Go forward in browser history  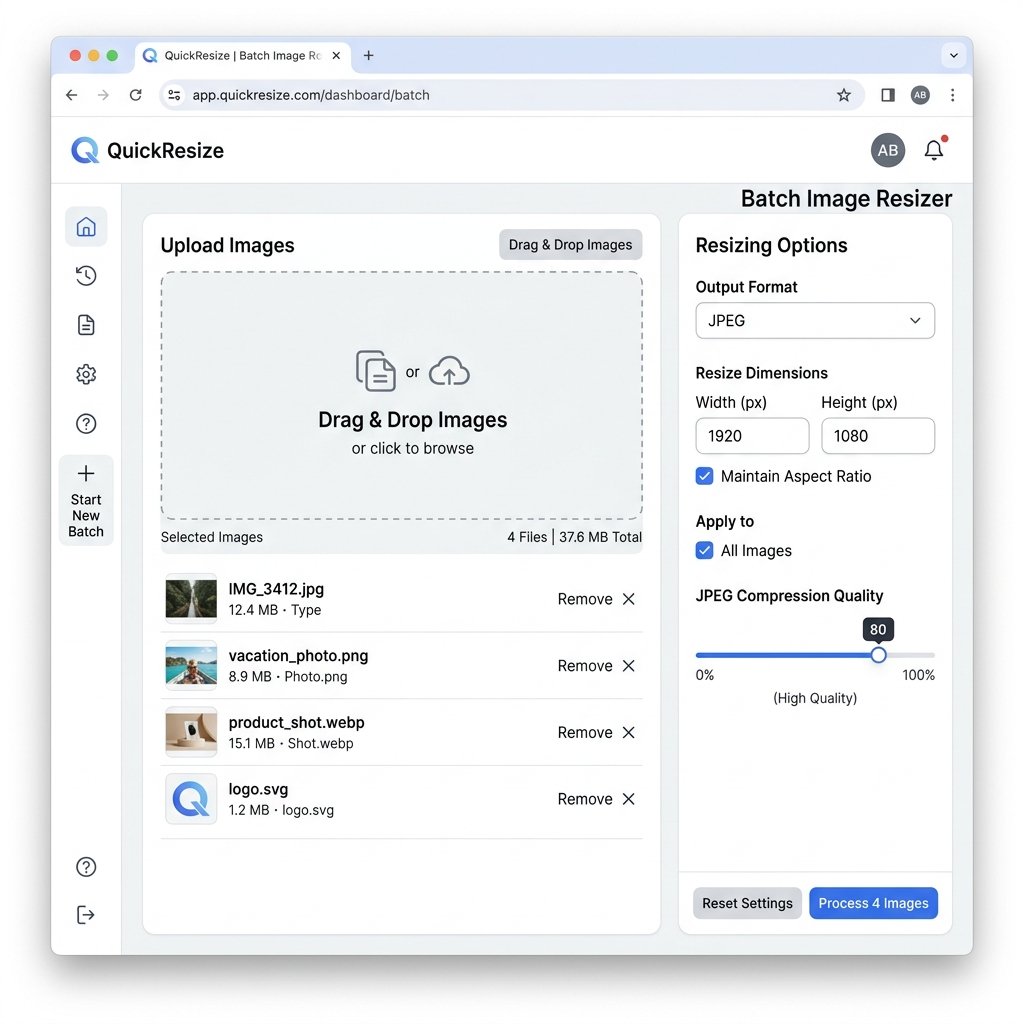103,95
